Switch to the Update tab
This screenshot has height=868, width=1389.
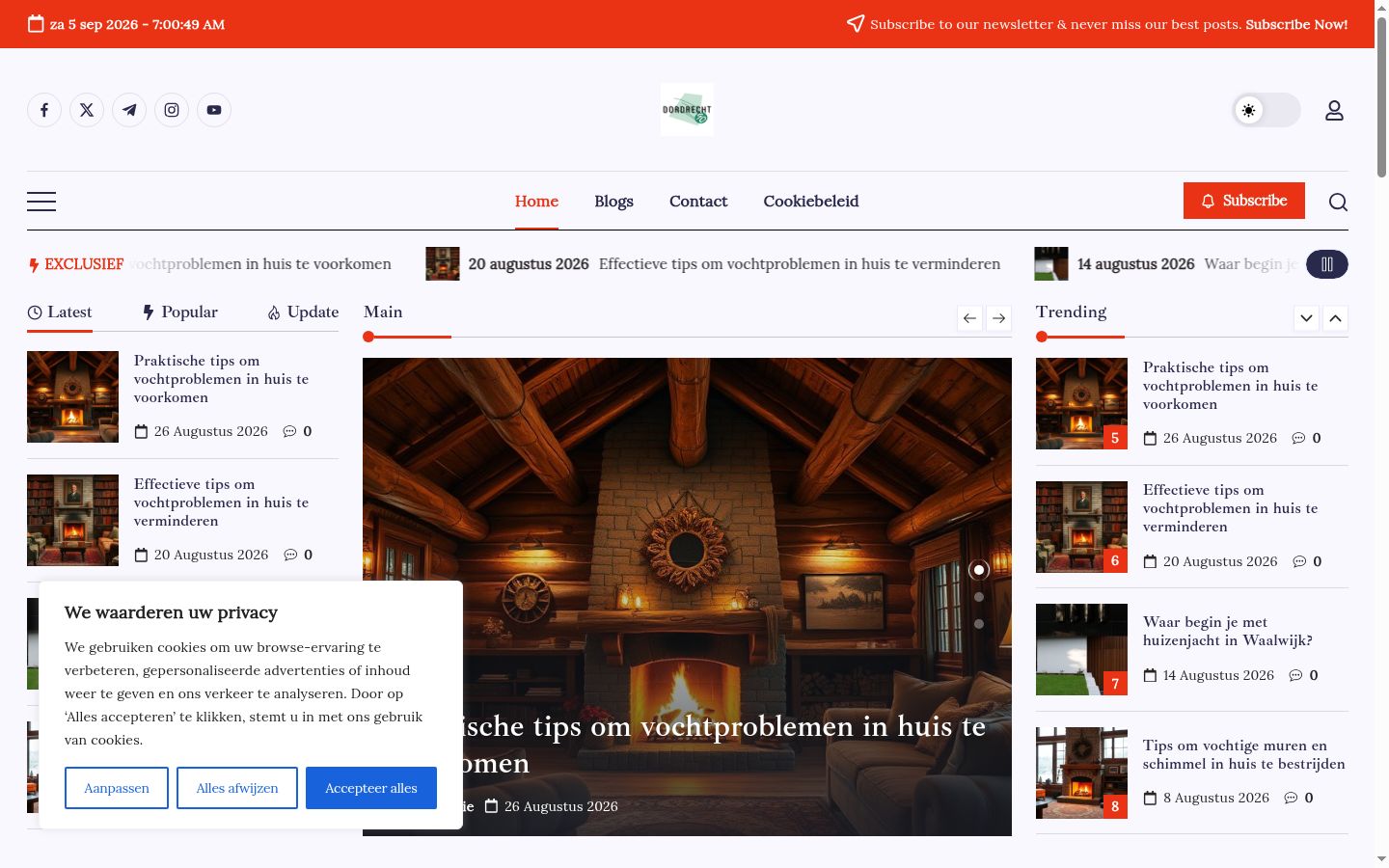(303, 312)
